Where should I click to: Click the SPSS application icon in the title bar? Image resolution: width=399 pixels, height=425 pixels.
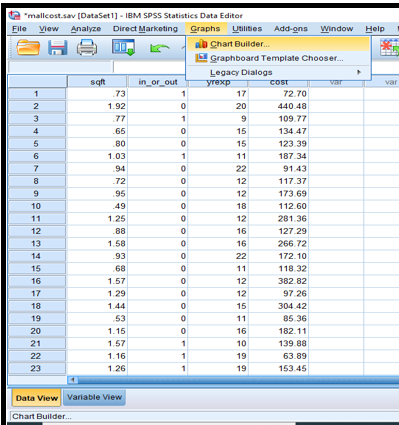click(x=15, y=15)
